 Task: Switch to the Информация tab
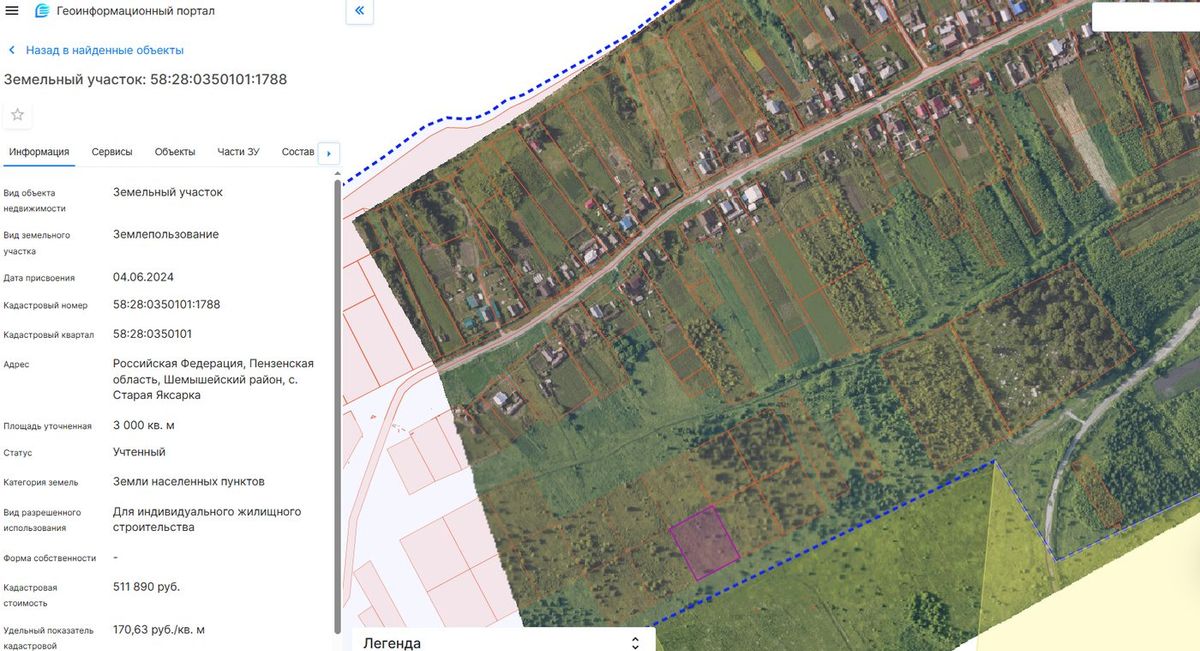(39, 152)
